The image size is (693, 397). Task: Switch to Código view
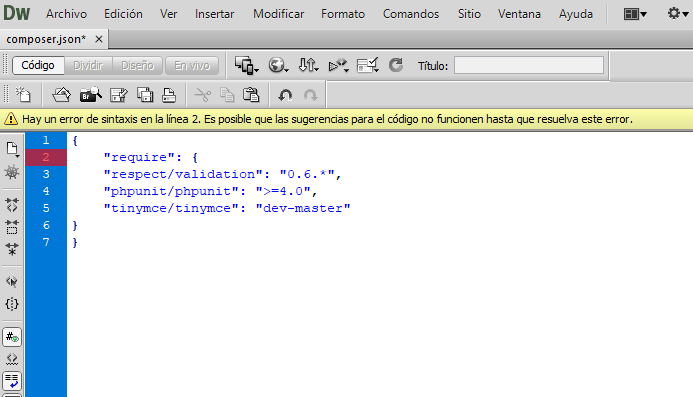(x=38, y=65)
